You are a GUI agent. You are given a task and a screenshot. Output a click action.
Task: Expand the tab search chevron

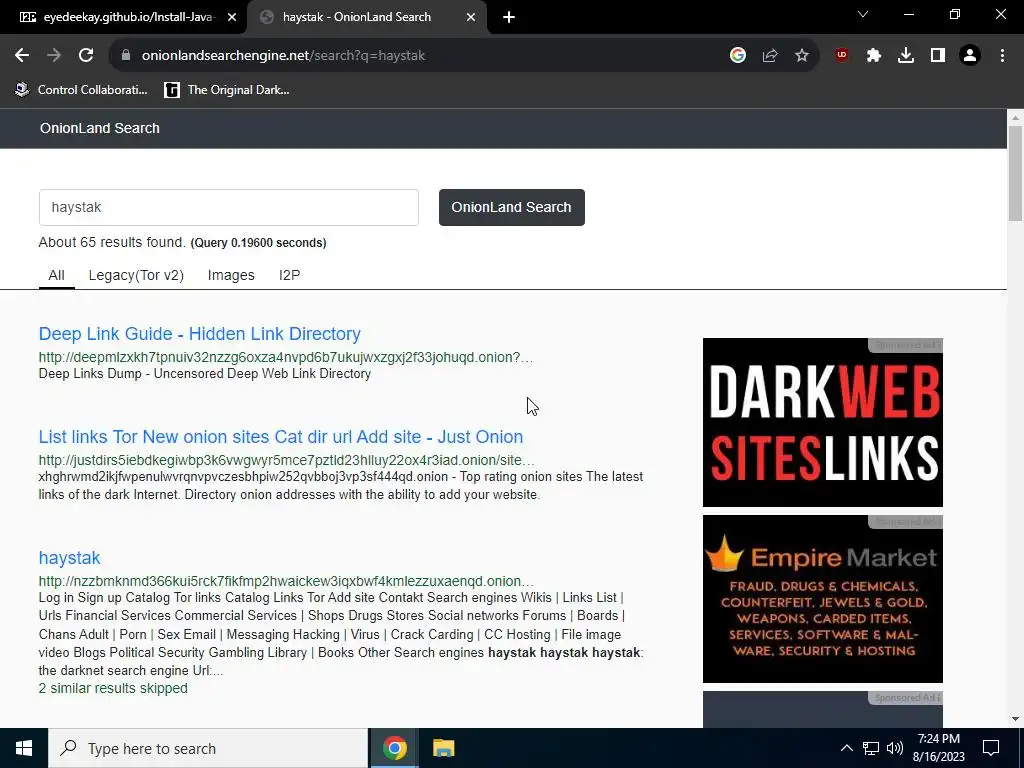(863, 14)
